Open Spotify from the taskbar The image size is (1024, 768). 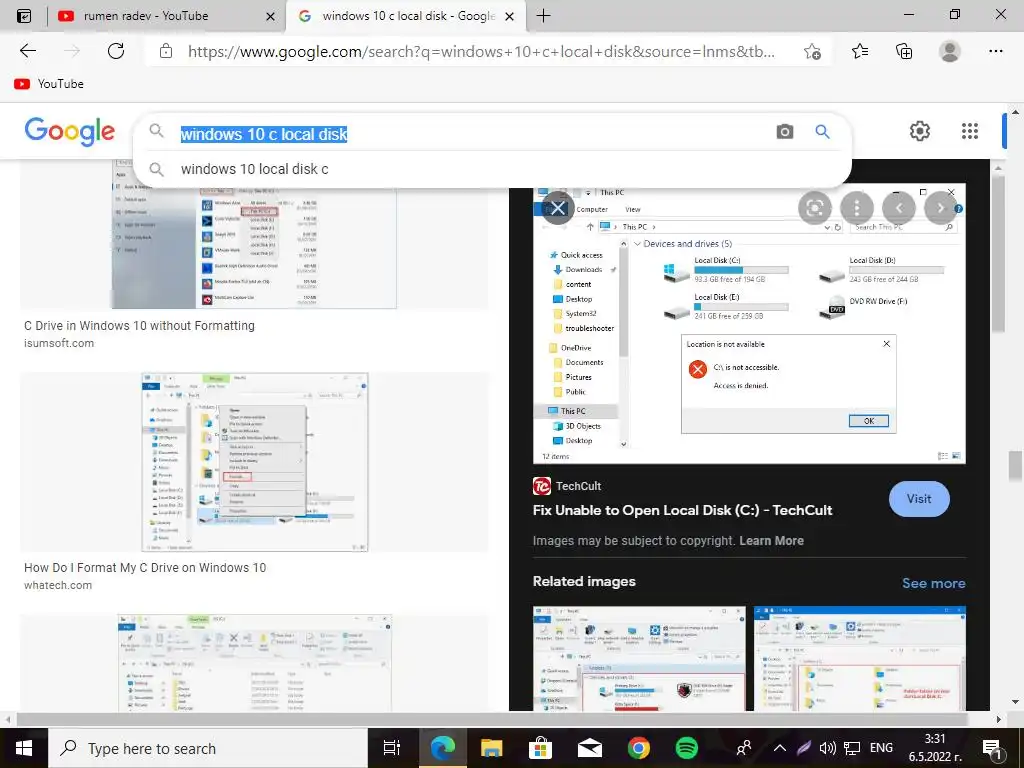point(686,748)
